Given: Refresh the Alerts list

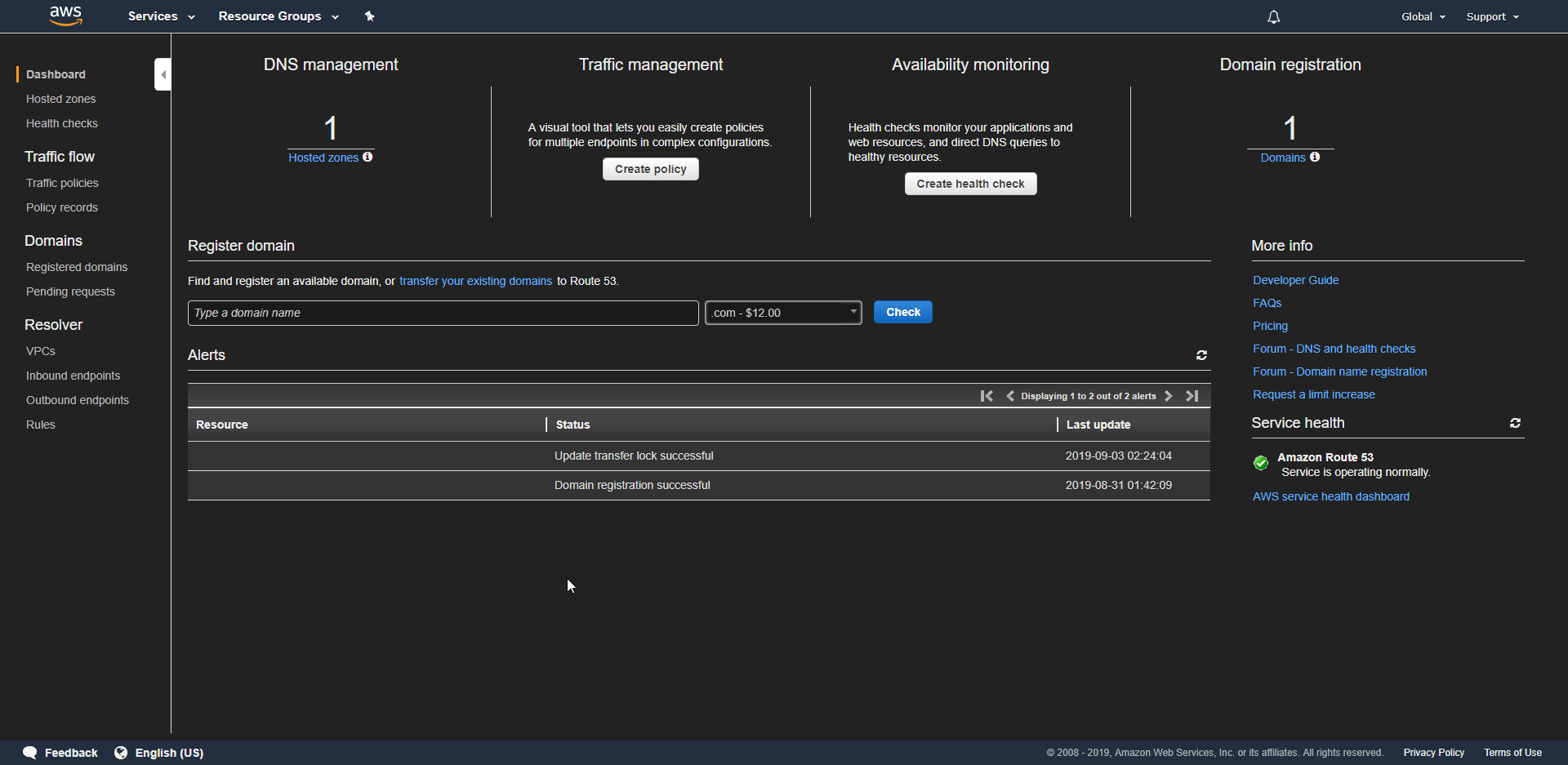Looking at the screenshot, I should (x=1201, y=355).
